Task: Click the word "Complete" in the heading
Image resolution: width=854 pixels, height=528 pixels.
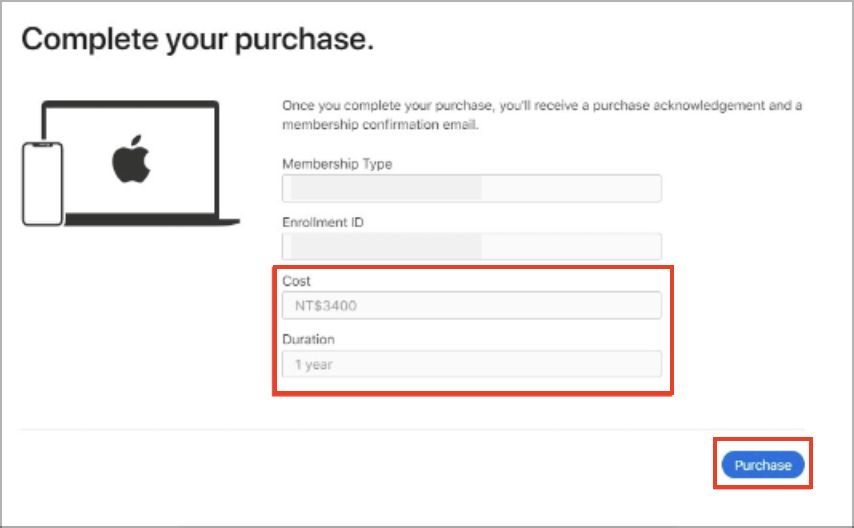Action: pyautogui.click(x=90, y=40)
